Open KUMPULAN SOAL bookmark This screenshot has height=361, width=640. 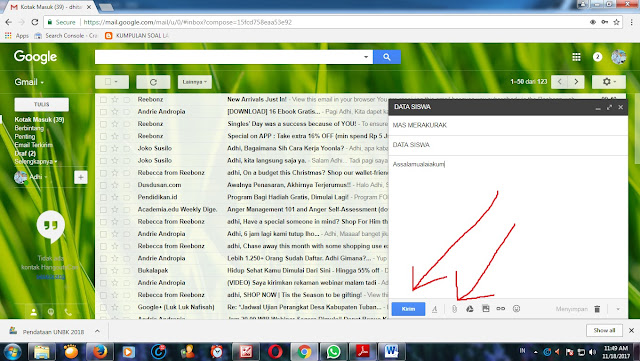pos(137,36)
